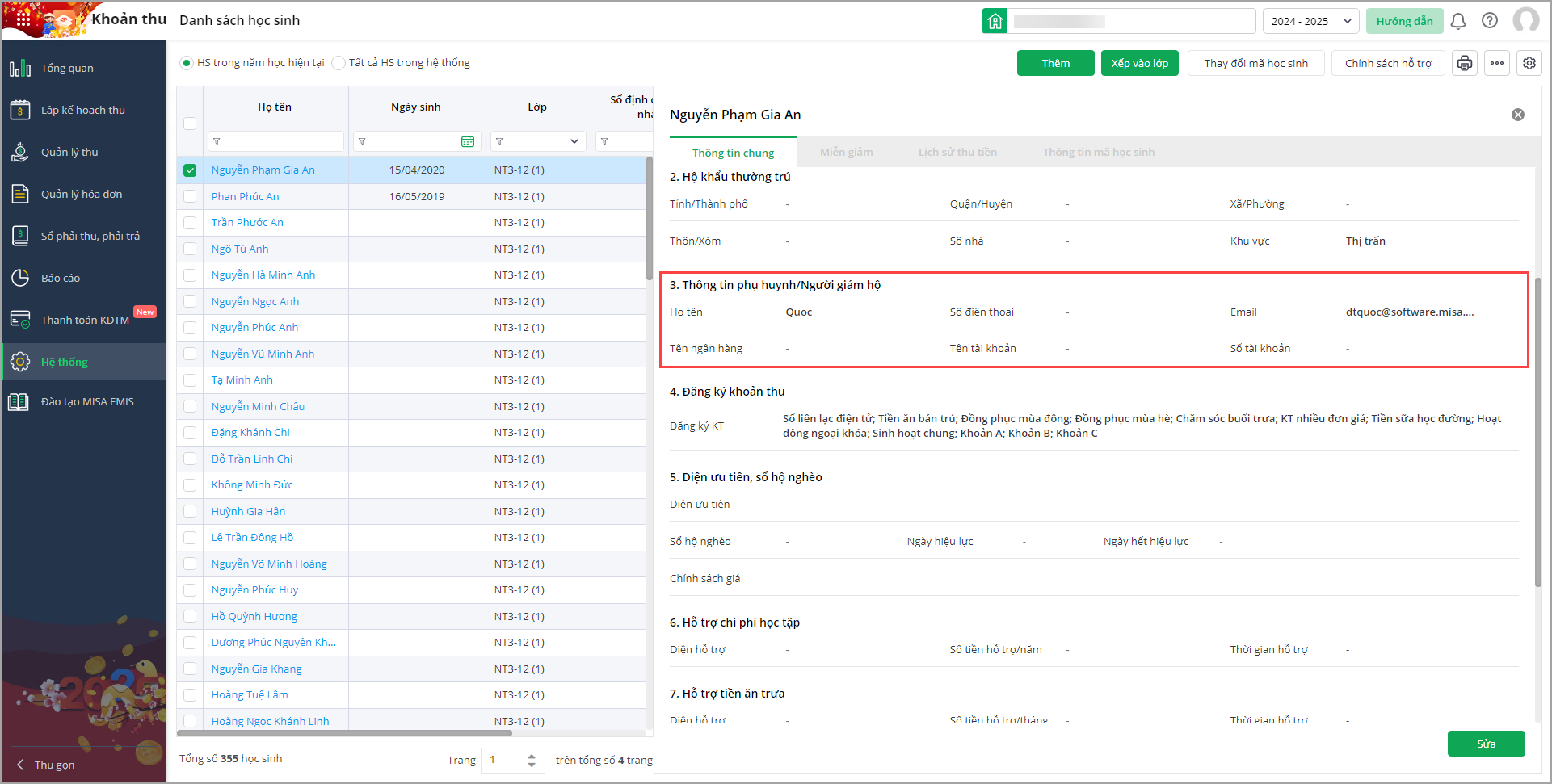Click the detail panel vertical scrollbar
Image resolution: width=1552 pixels, height=784 pixels.
[1538, 432]
